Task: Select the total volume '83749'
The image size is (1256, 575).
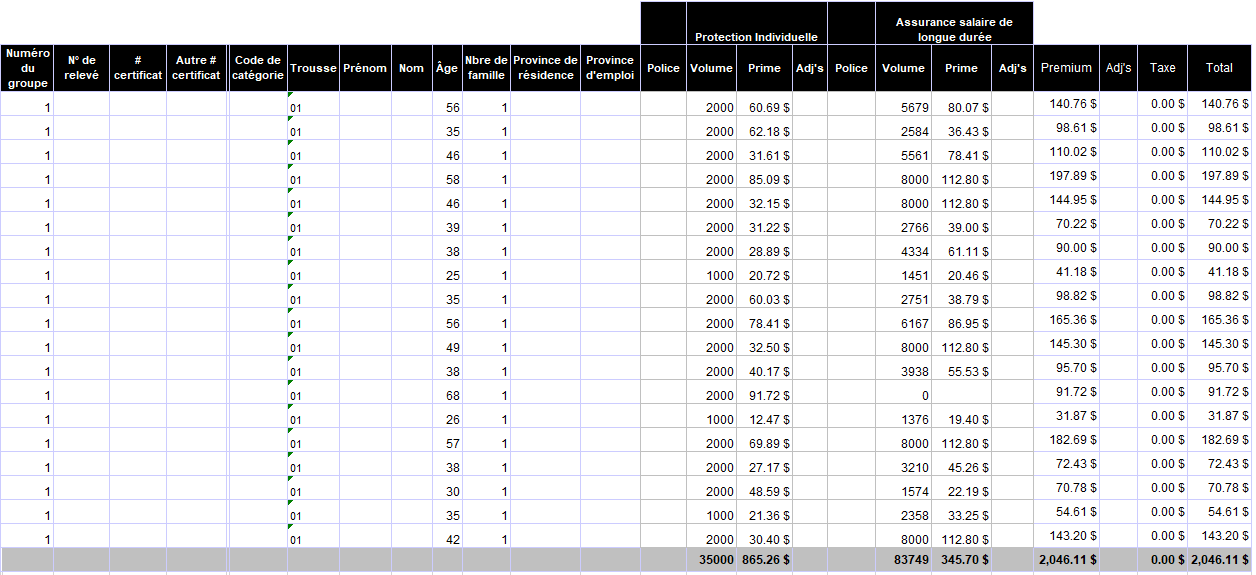Action: [x=904, y=560]
